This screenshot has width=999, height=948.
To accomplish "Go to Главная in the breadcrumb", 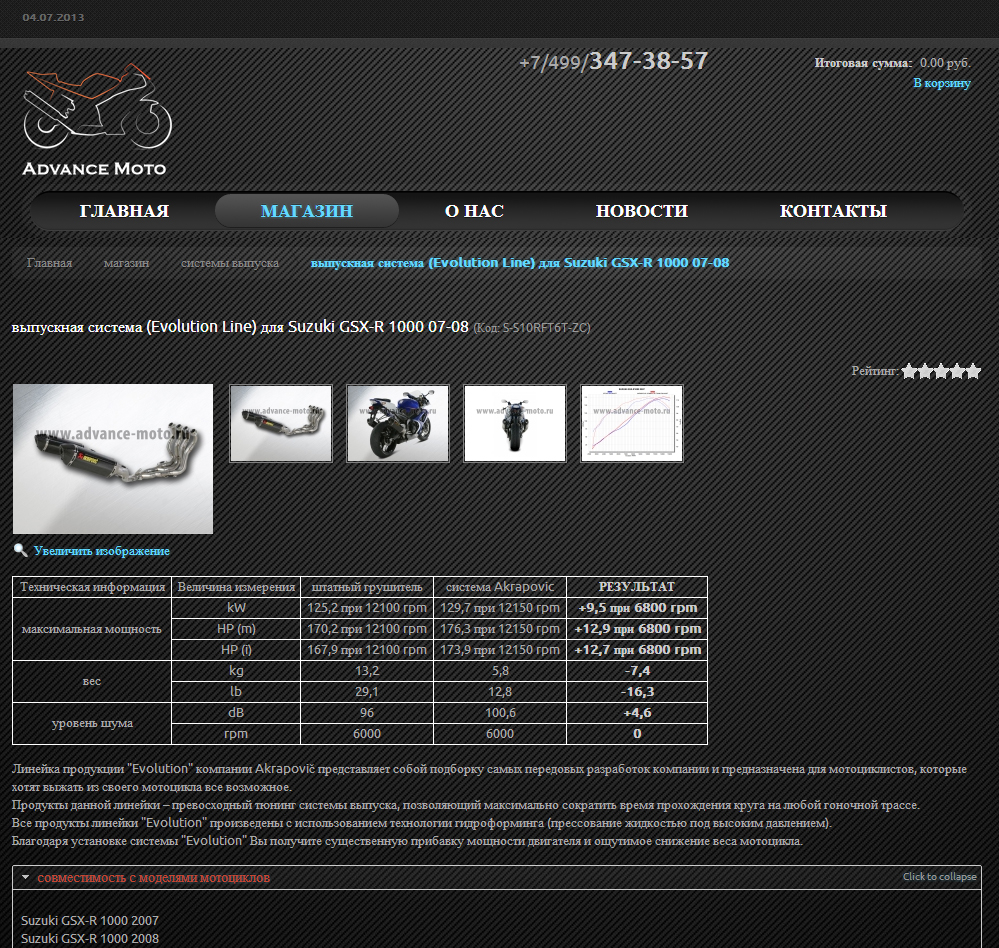I will pos(49,262).
